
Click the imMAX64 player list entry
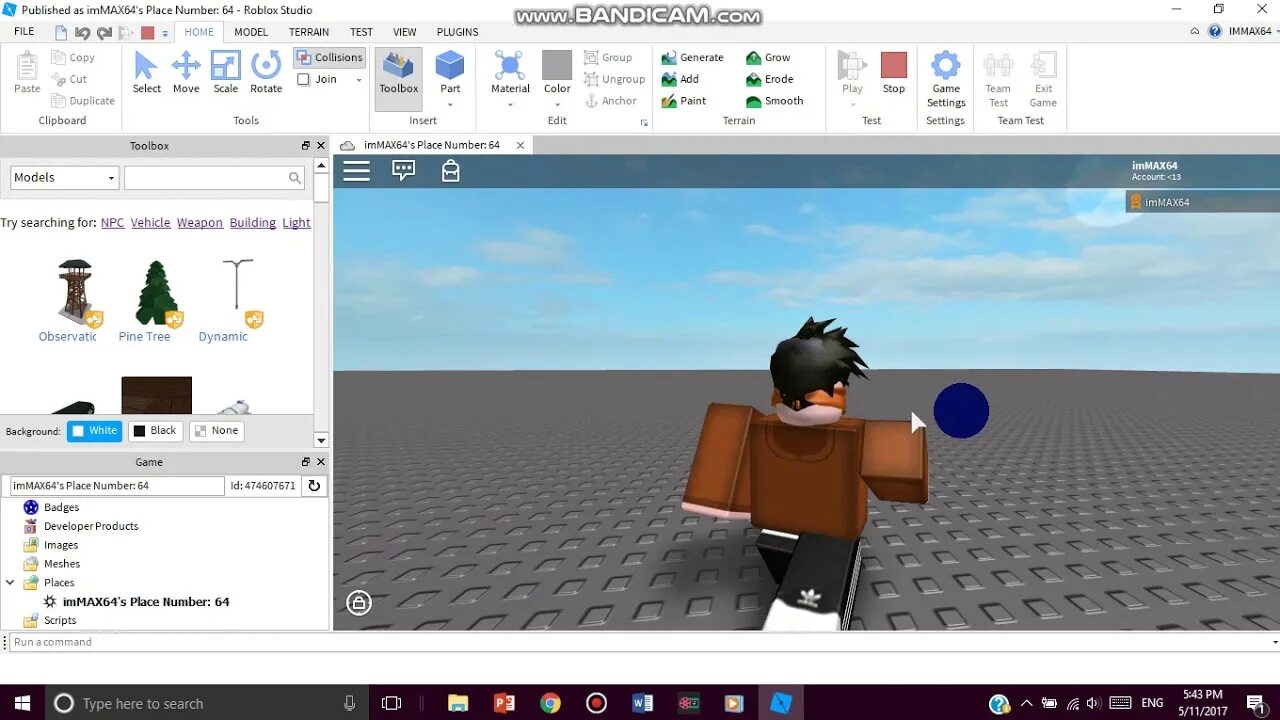pos(1202,202)
